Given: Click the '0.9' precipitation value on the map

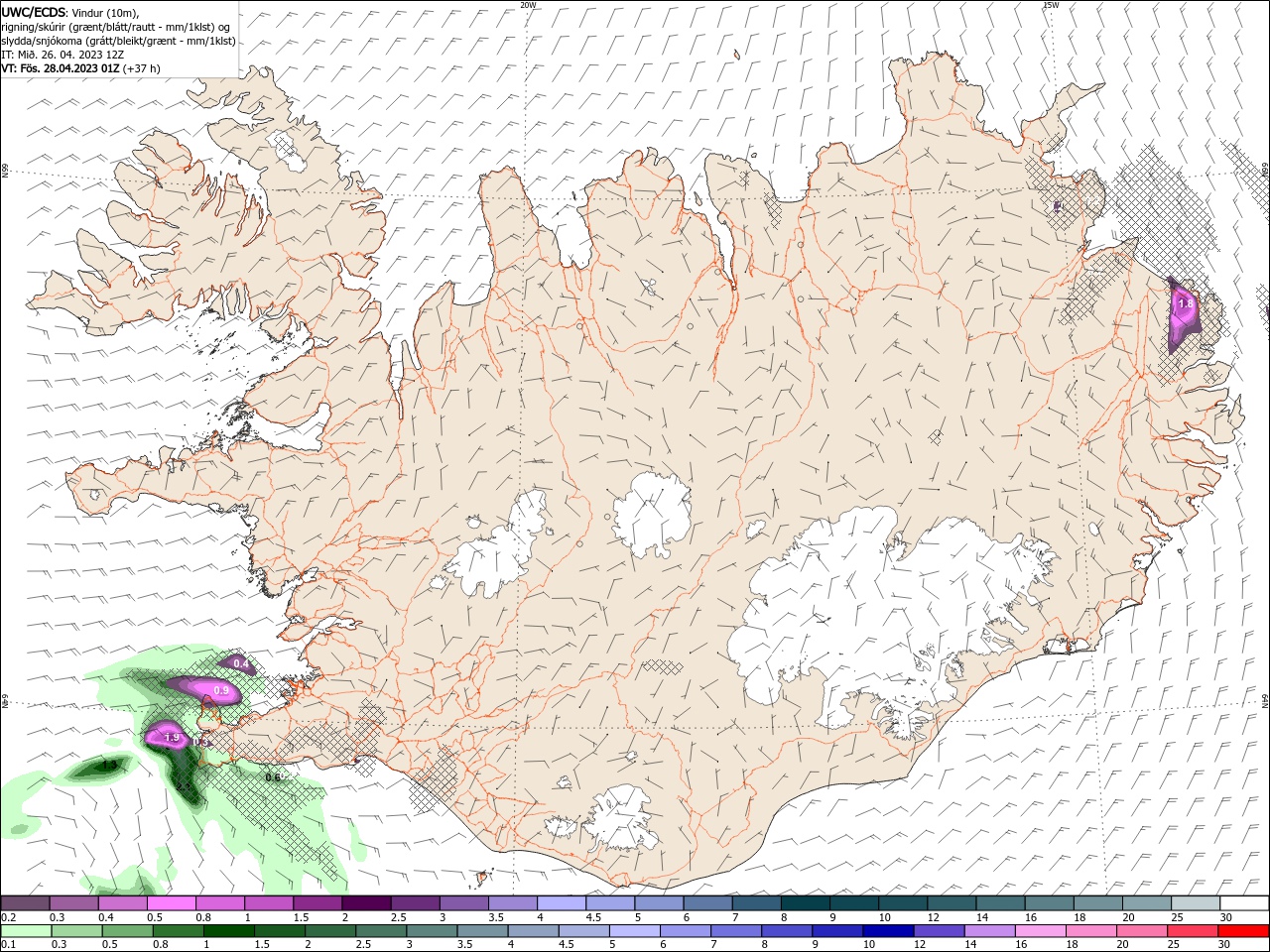Looking at the screenshot, I should point(221,690).
